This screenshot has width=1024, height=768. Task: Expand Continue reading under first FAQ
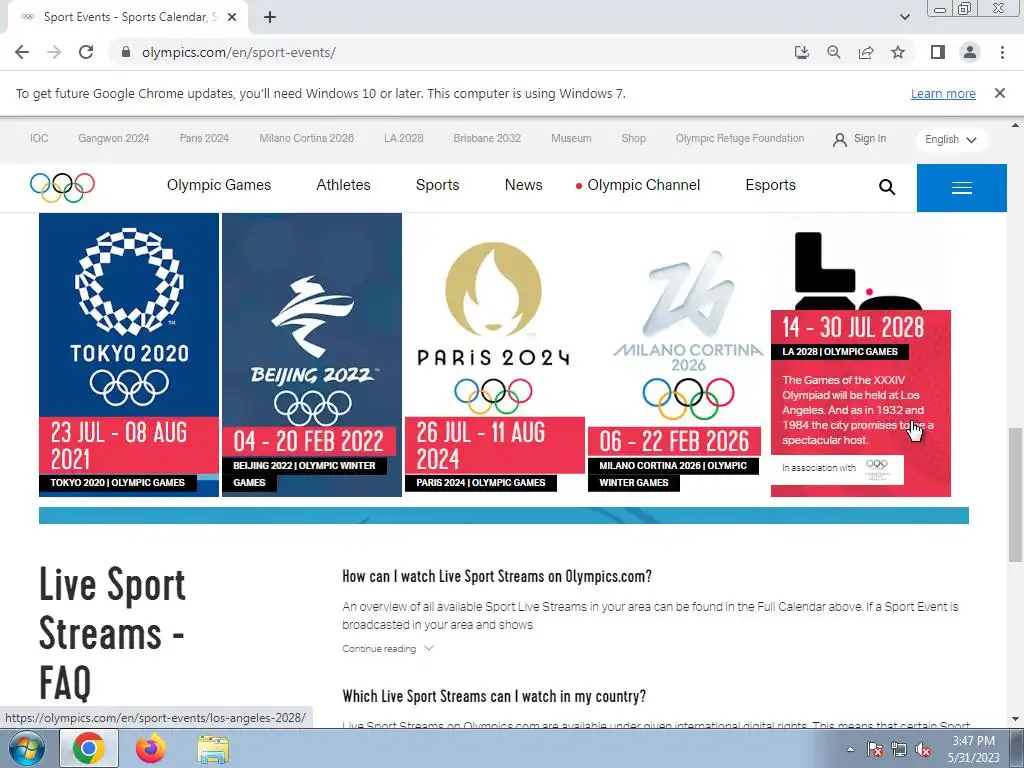(x=387, y=648)
